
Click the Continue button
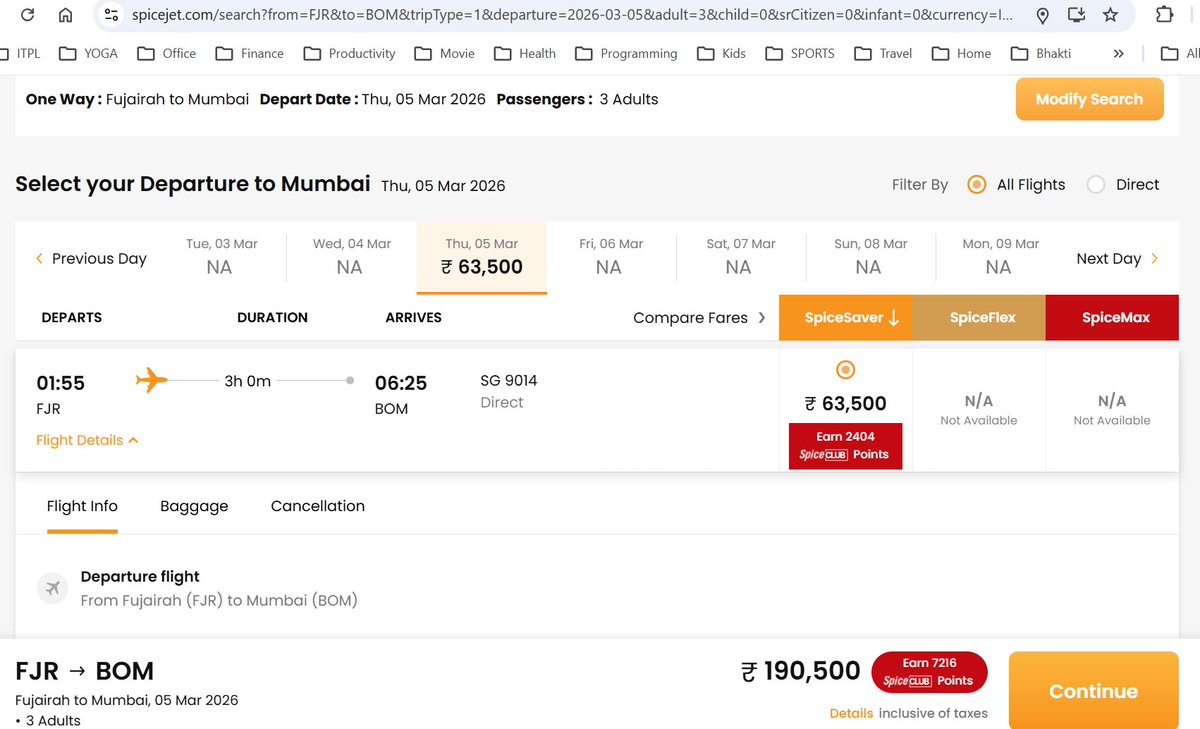1093,691
